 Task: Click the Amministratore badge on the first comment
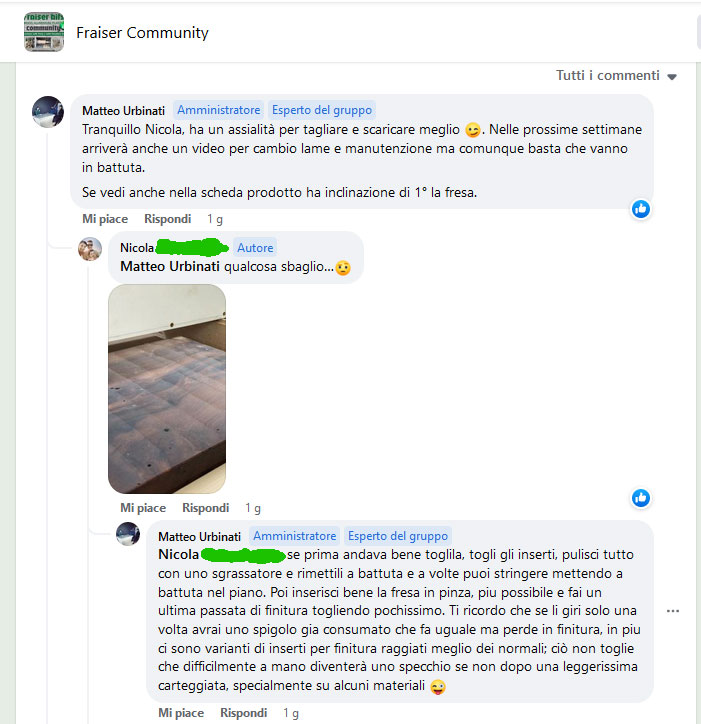click(218, 110)
